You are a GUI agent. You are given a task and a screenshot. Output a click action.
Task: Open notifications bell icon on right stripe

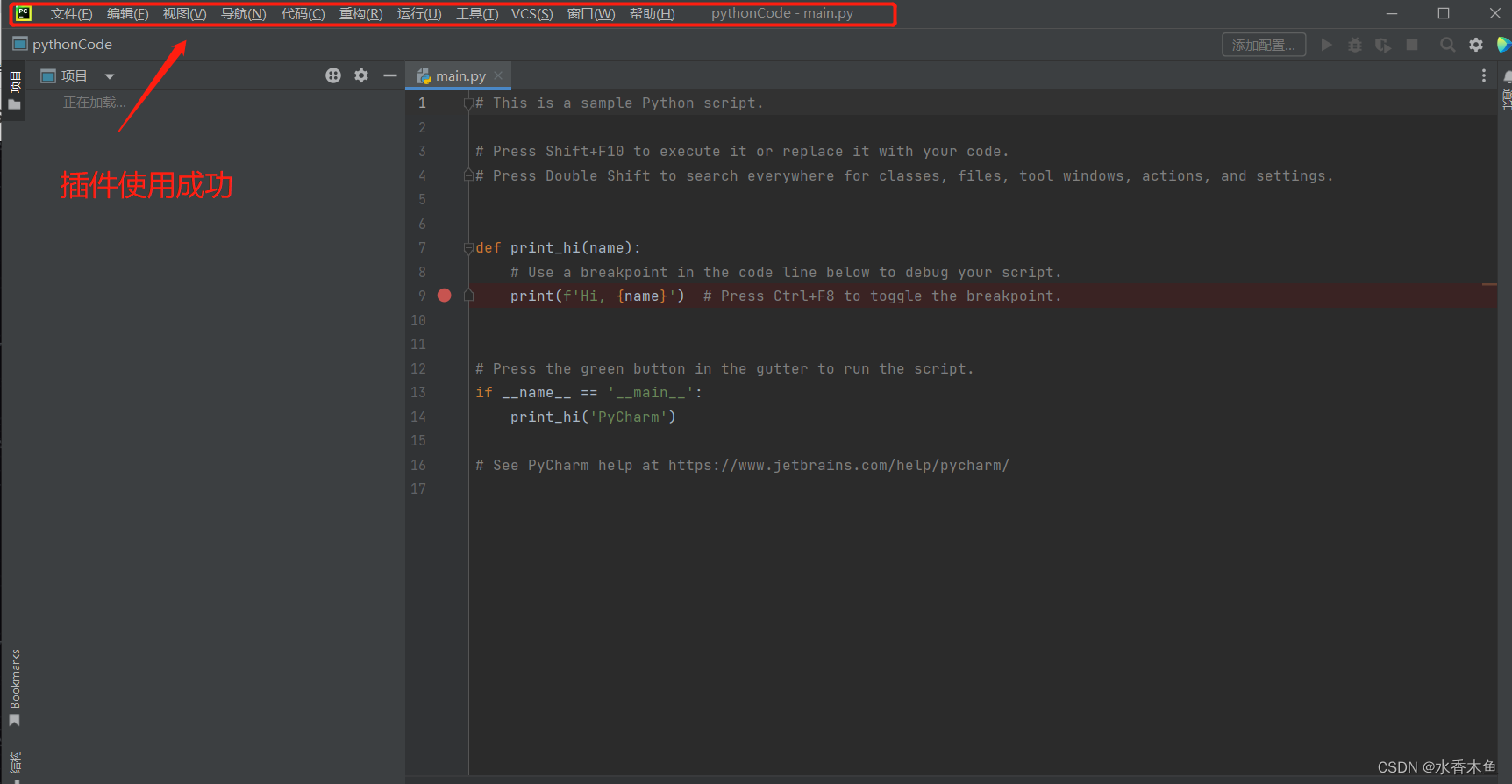click(1506, 76)
